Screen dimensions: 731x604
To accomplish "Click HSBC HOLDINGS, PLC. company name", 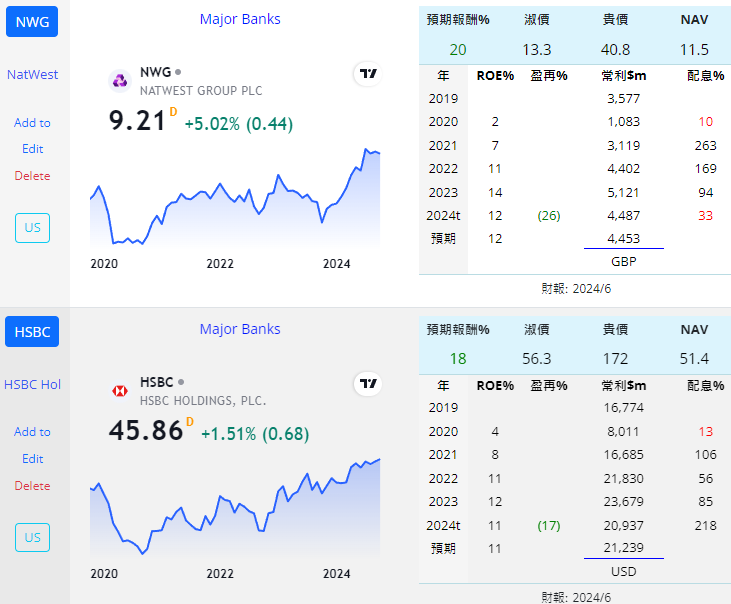I will [x=203, y=401].
